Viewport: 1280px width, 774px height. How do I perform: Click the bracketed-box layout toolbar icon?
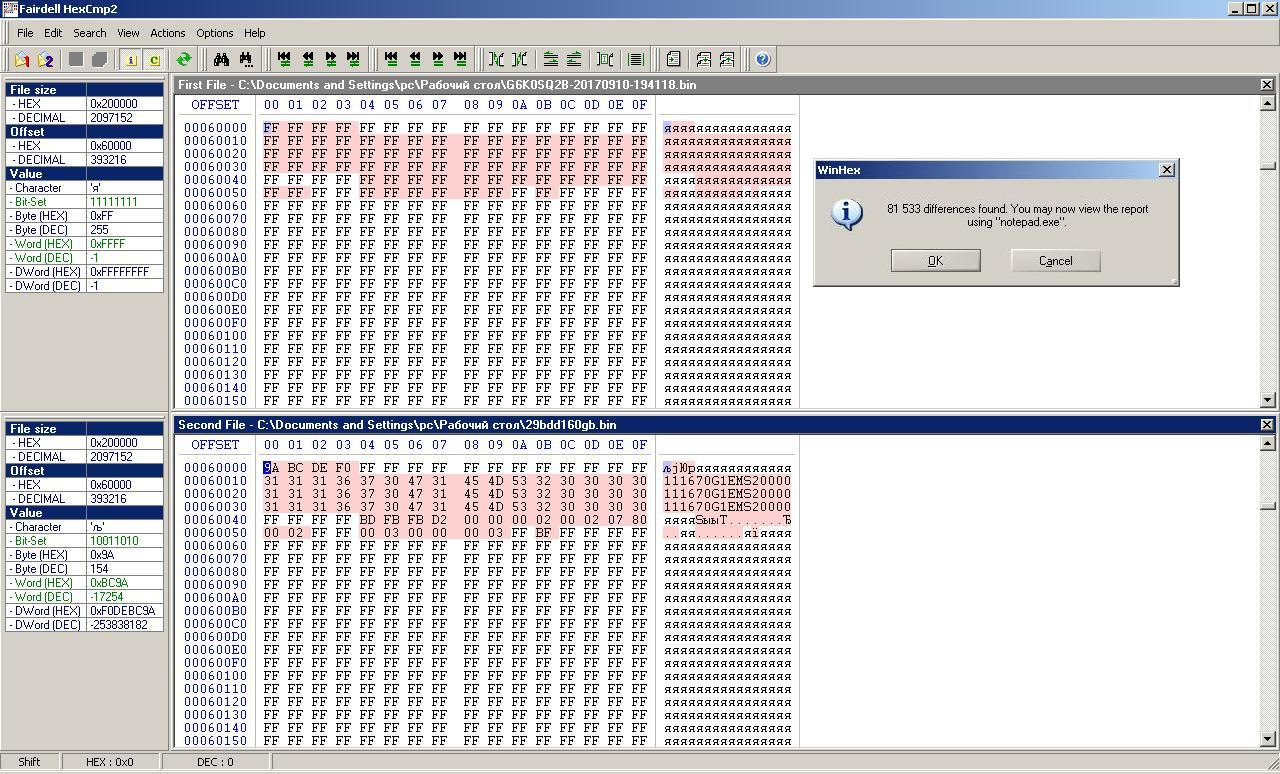coord(605,60)
